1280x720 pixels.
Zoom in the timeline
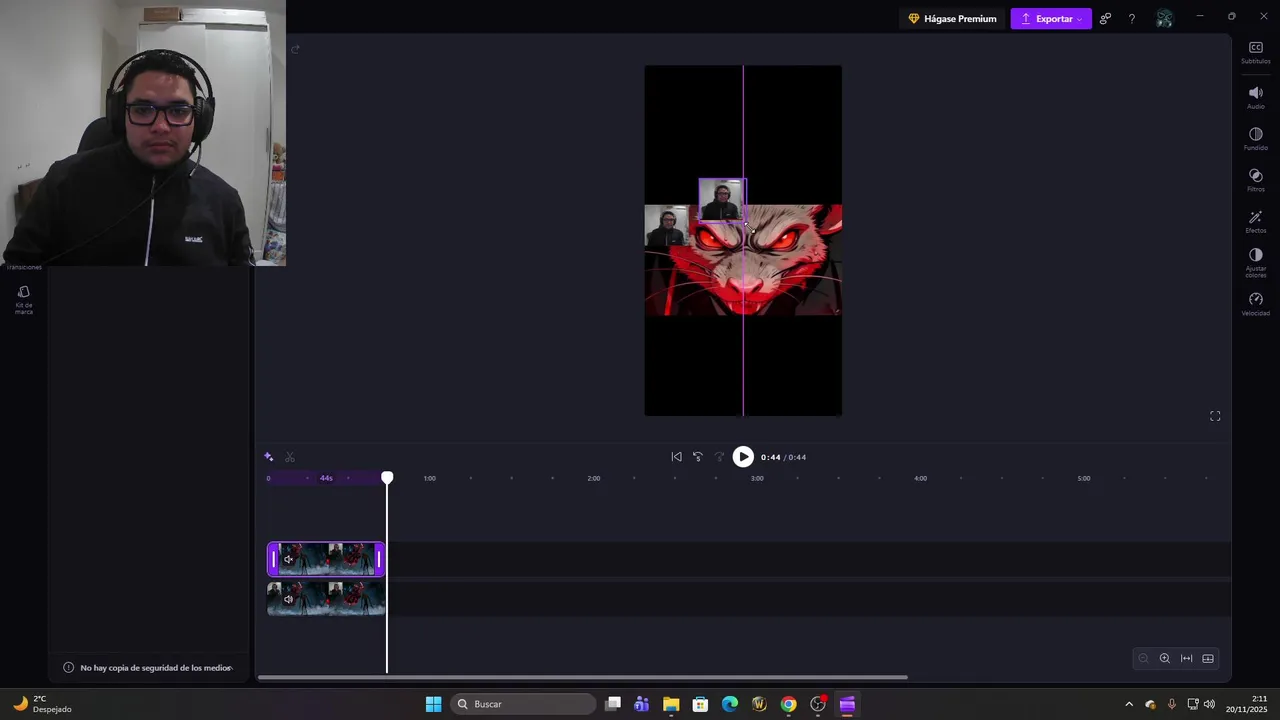point(1165,658)
